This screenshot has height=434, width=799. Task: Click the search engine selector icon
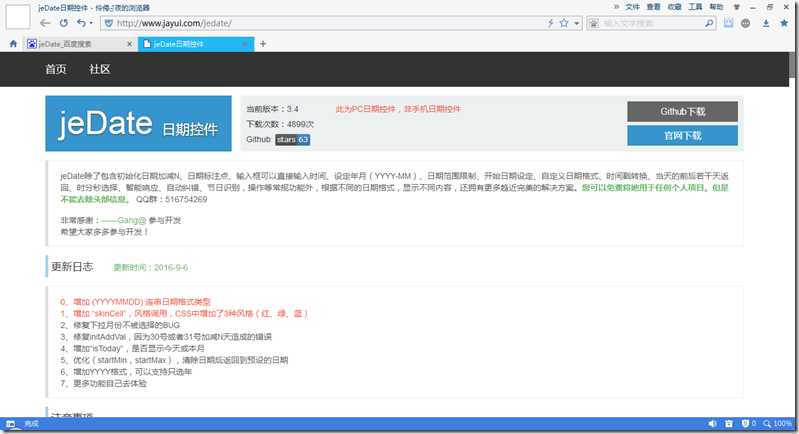click(594, 23)
